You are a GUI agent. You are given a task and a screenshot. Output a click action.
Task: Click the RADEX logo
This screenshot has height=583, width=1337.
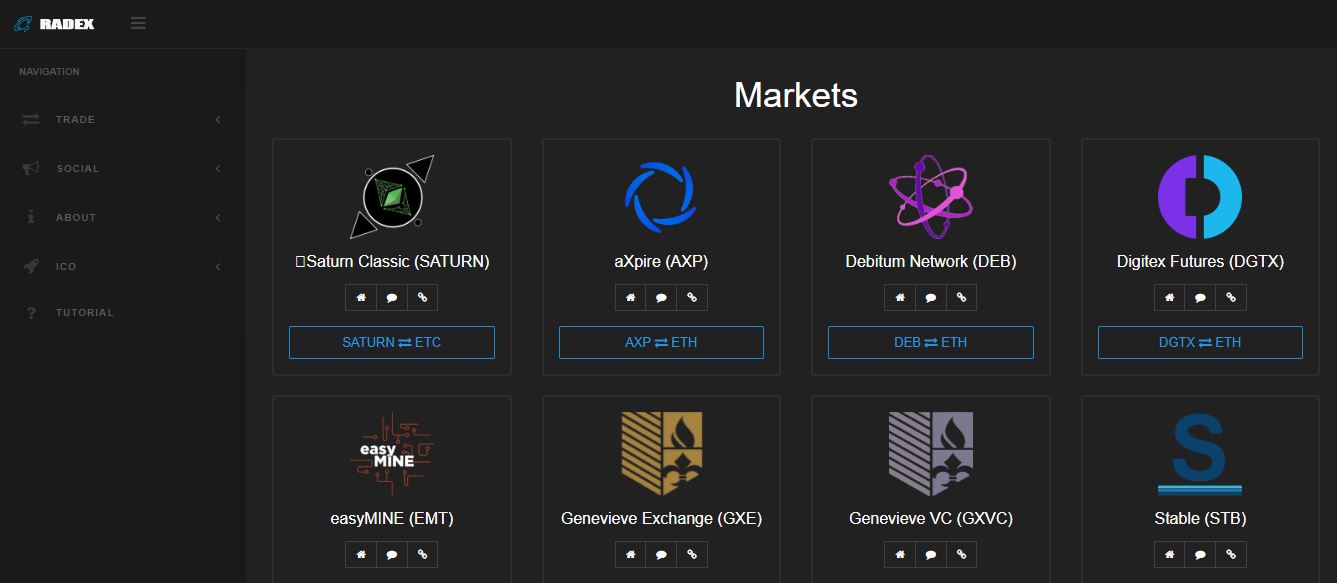point(55,23)
